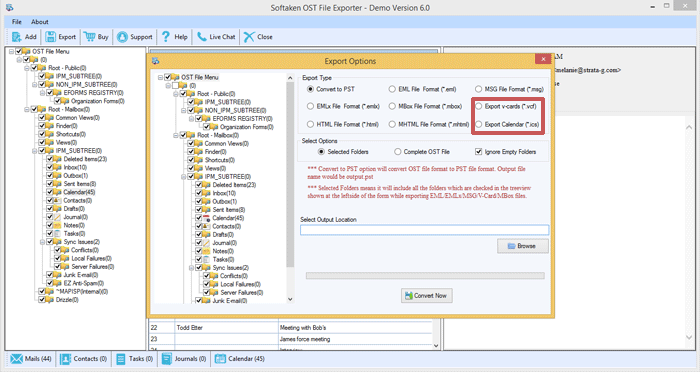The height and width of the screenshot is (372, 700).
Task: Click the contacts icon in the dialog's Contacts(0) row
Action: click(x=207, y=226)
